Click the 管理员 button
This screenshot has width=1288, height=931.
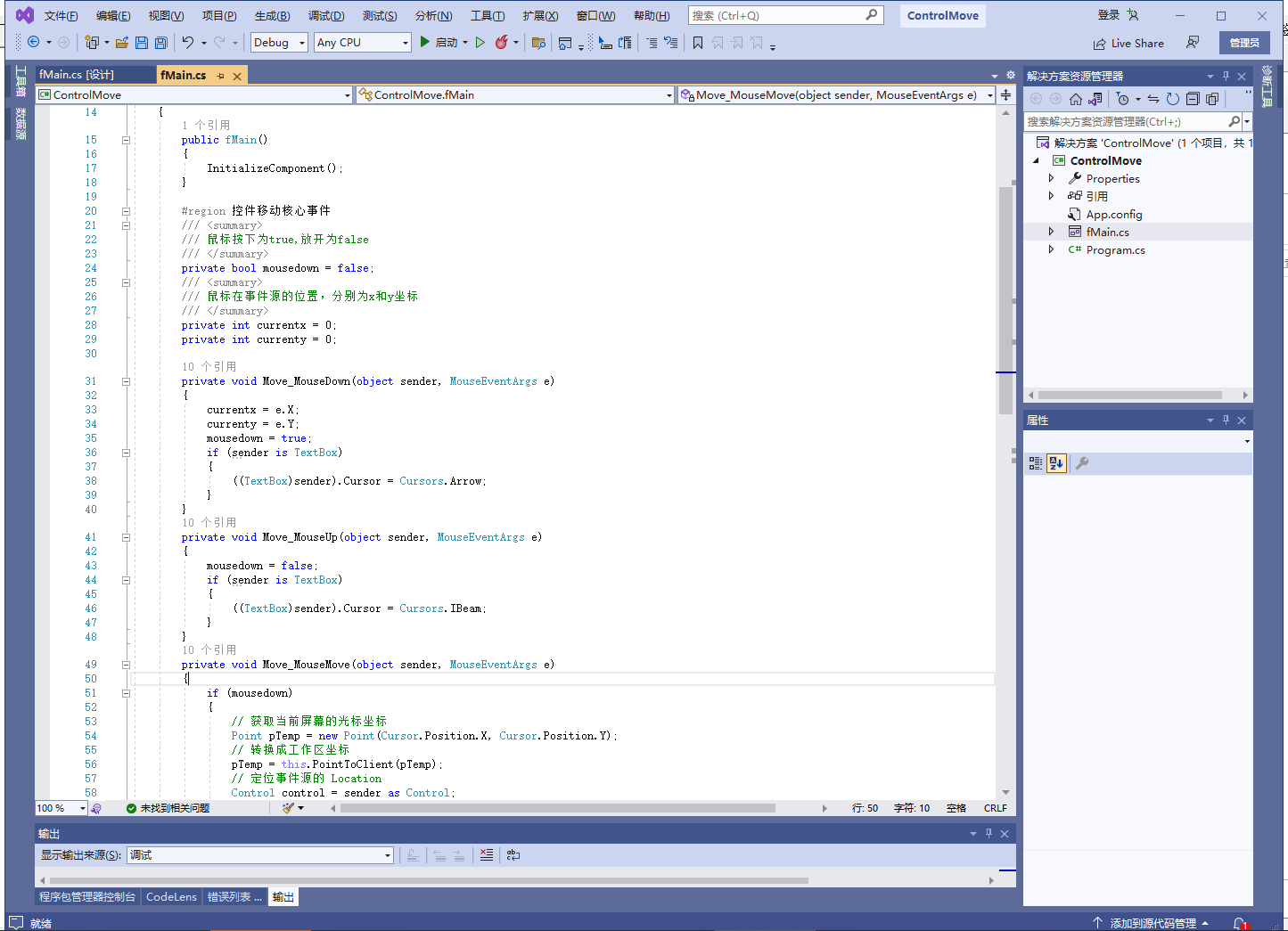pyautogui.click(x=1244, y=43)
